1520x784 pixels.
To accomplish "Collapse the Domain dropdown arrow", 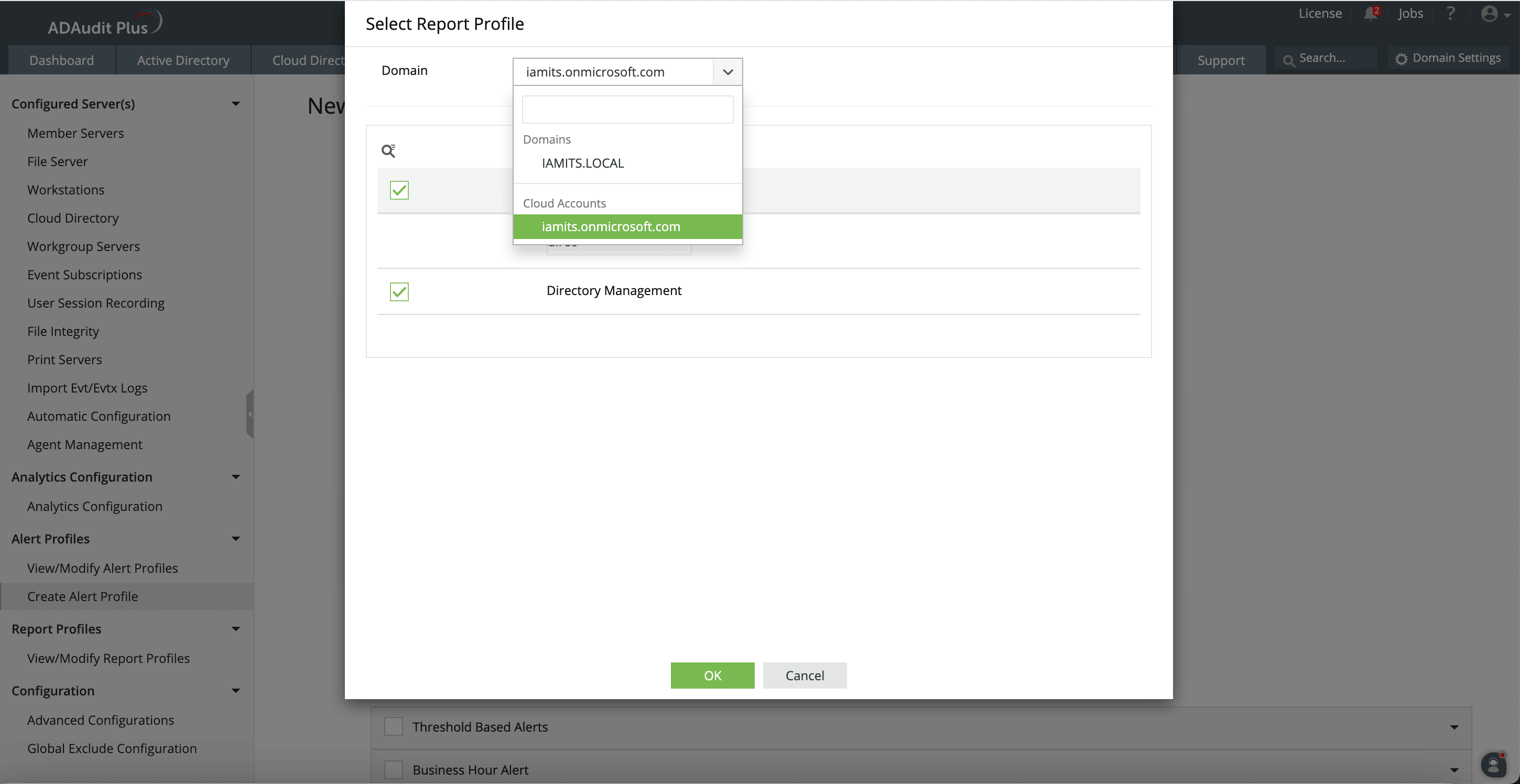I will (728, 72).
